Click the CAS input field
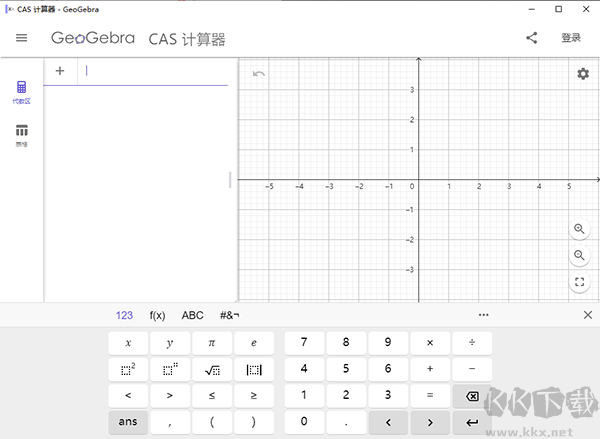This screenshot has height=439, width=600. tap(150, 71)
